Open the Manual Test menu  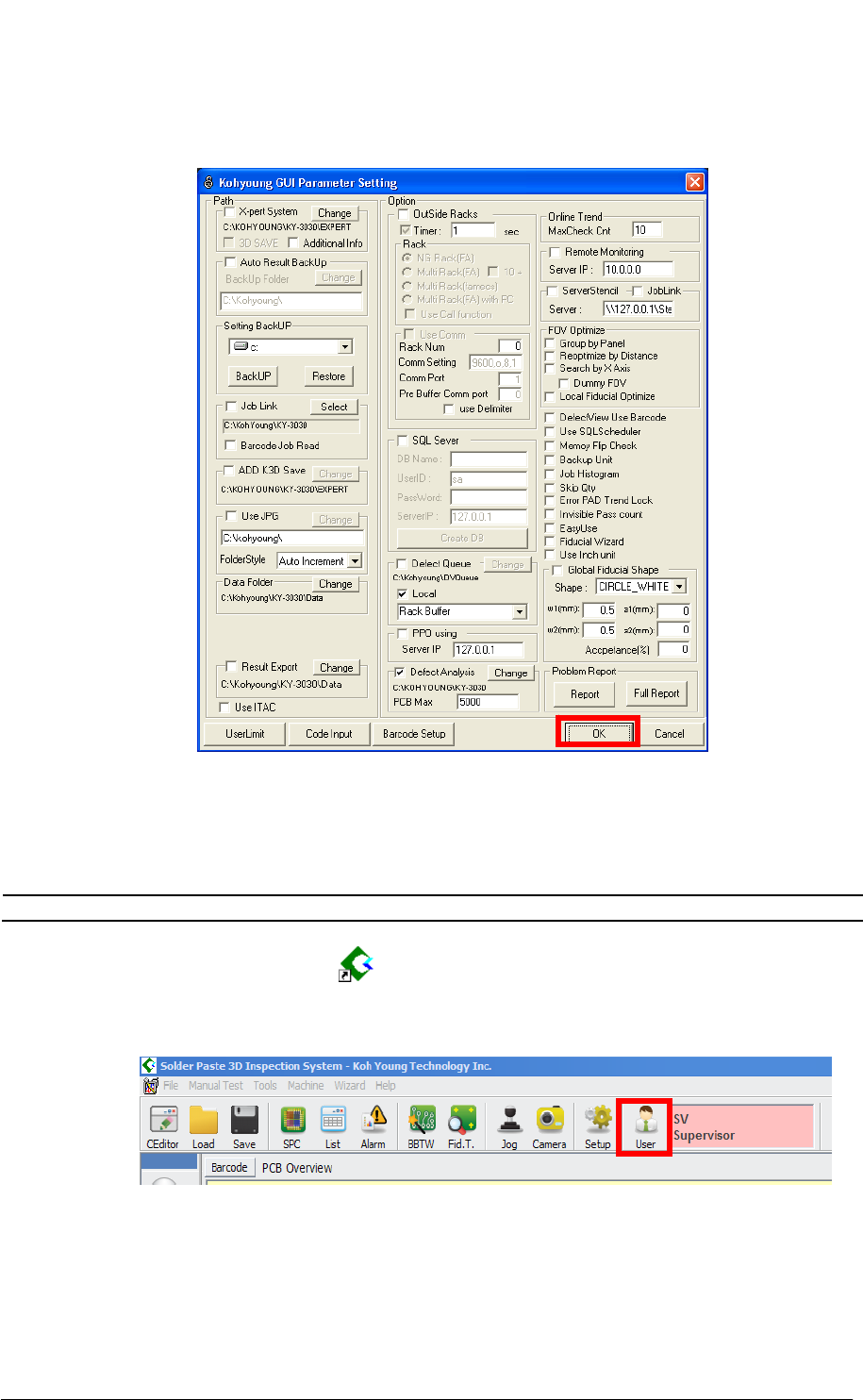pyautogui.click(x=215, y=1086)
